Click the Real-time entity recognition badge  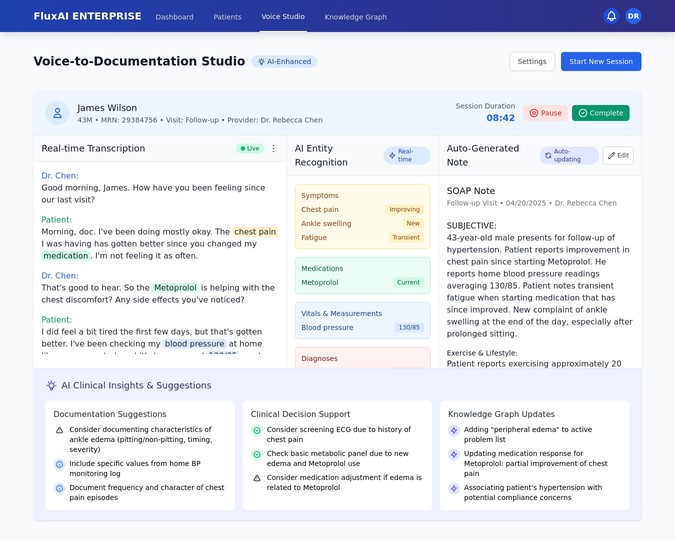coord(407,155)
